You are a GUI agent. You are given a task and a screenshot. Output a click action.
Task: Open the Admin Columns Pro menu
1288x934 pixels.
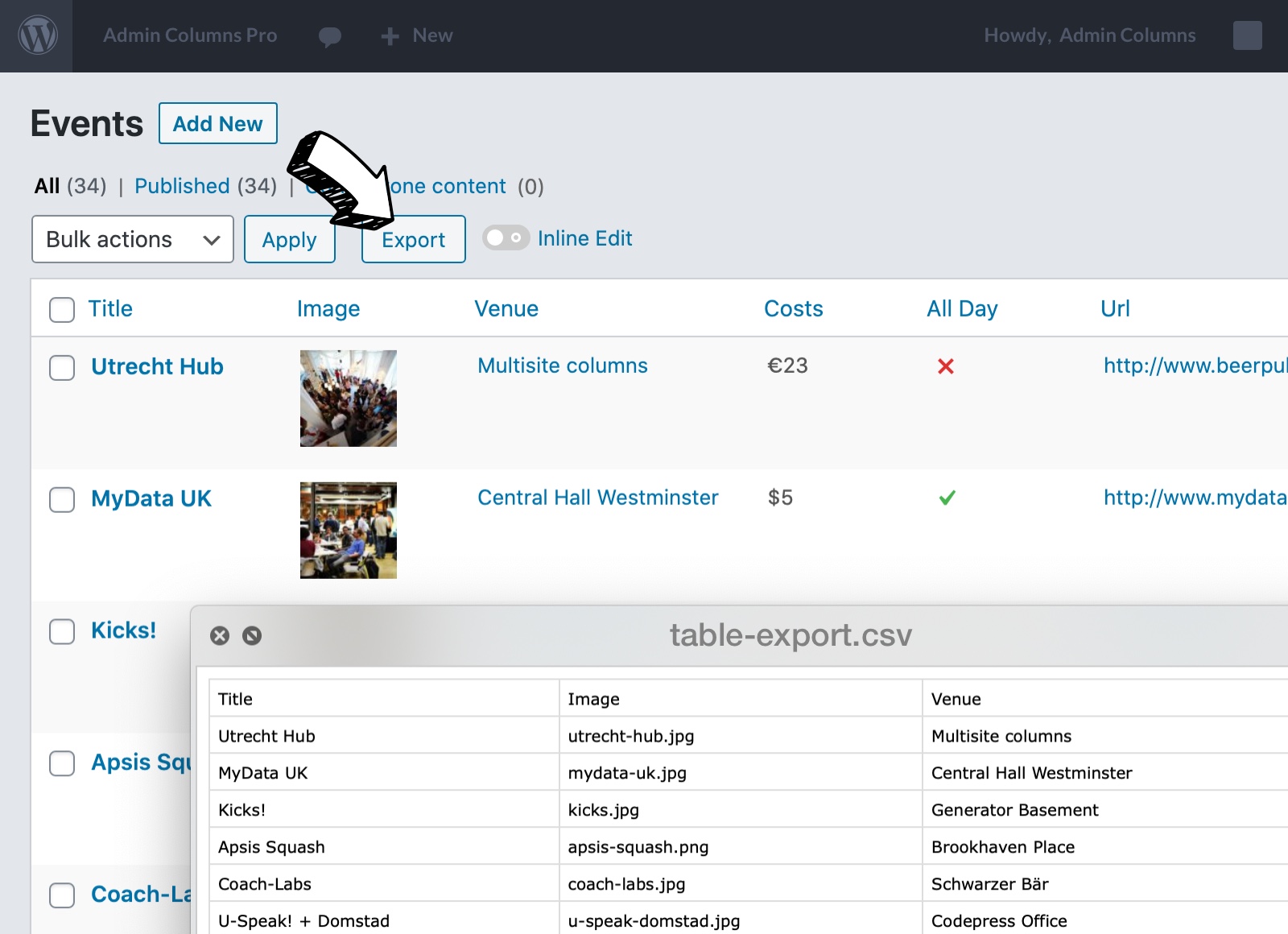pyautogui.click(x=190, y=36)
